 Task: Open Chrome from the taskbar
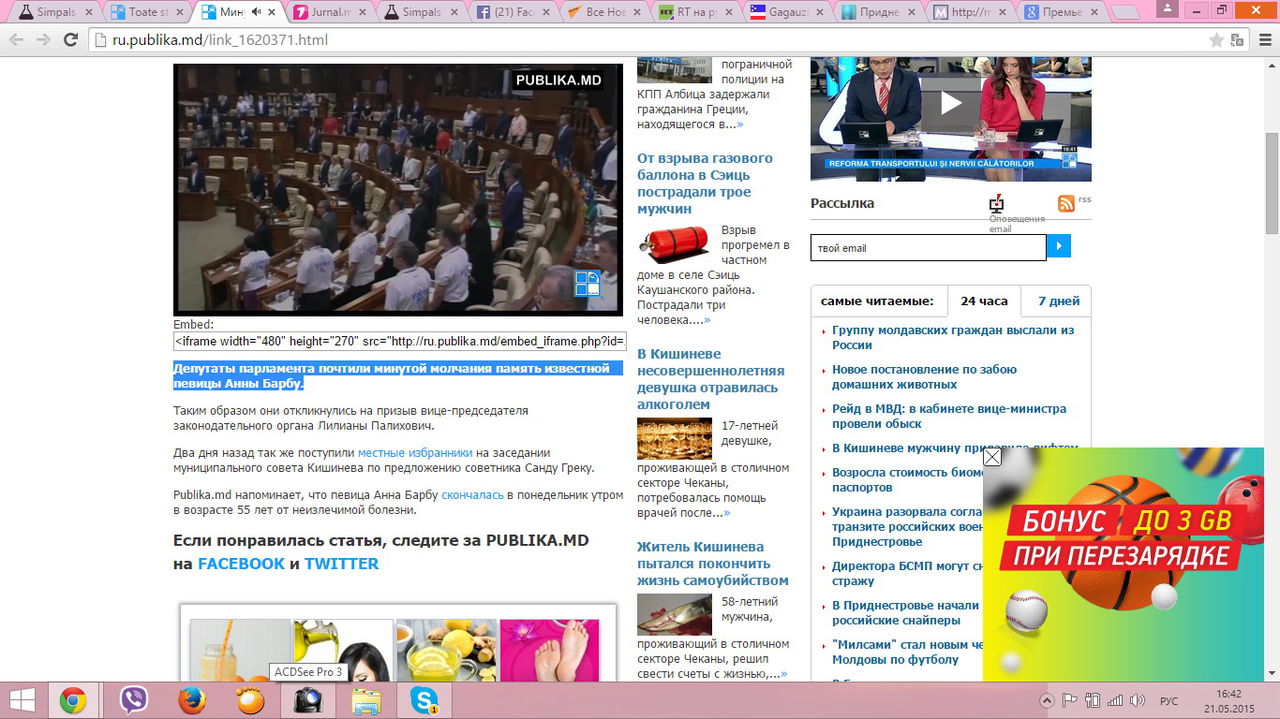tap(72, 701)
